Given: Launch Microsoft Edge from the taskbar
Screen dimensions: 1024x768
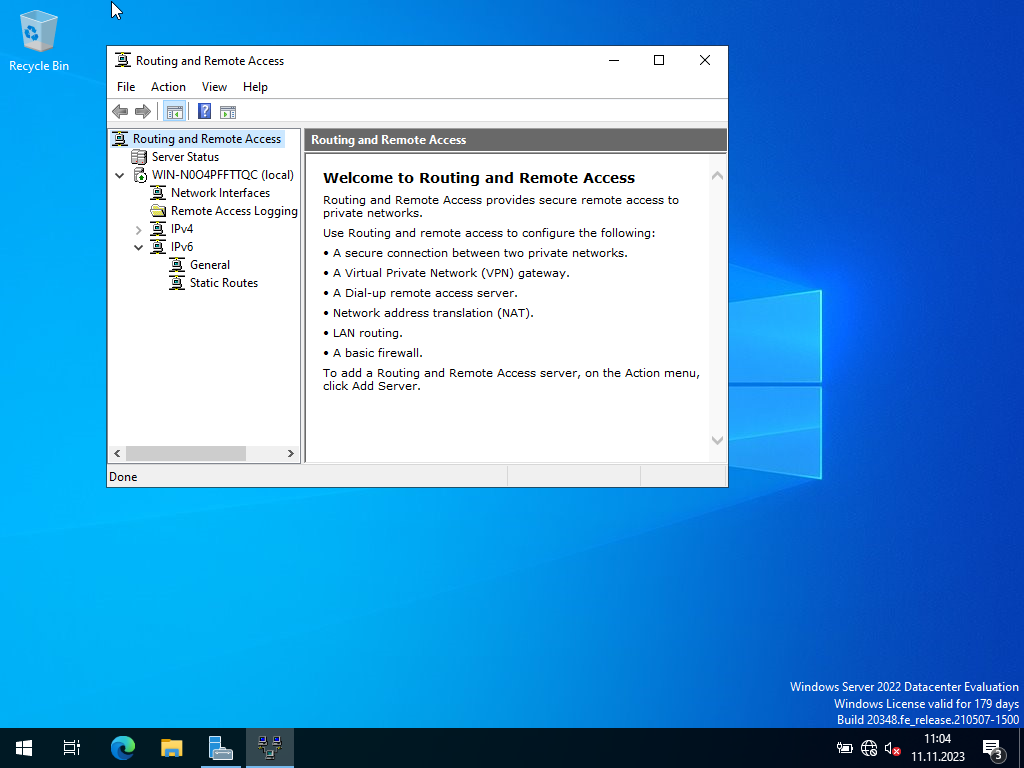Looking at the screenshot, I should [x=122, y=748].
